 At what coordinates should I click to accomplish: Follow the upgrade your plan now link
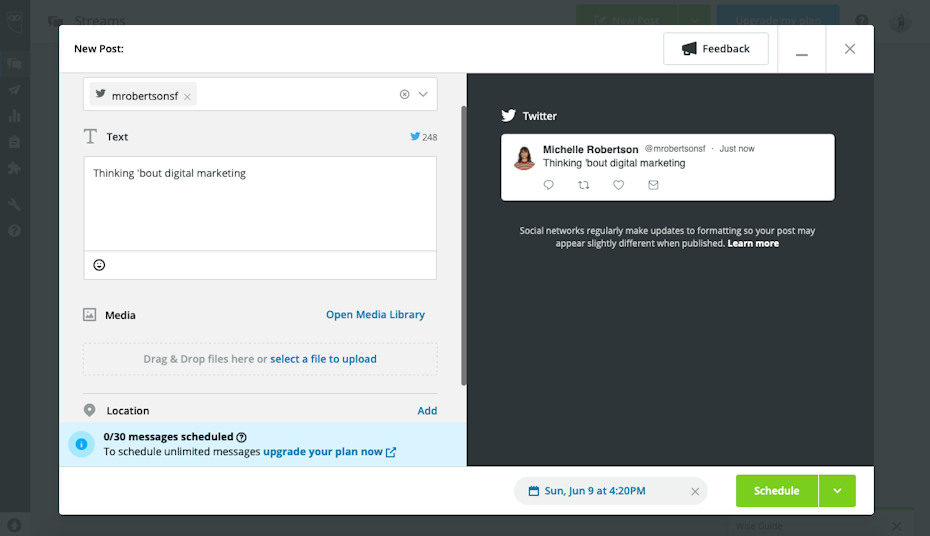tap(323, 452)
